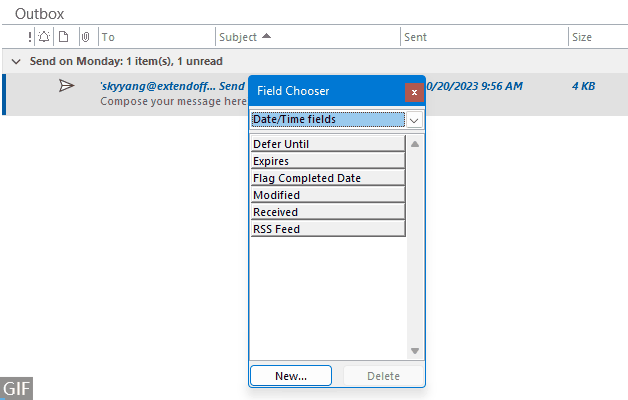Viewport: 628px width, 400px height.
Task: Select the skyyang@extendoff... recipient text
Action: (x=157, y=86)
